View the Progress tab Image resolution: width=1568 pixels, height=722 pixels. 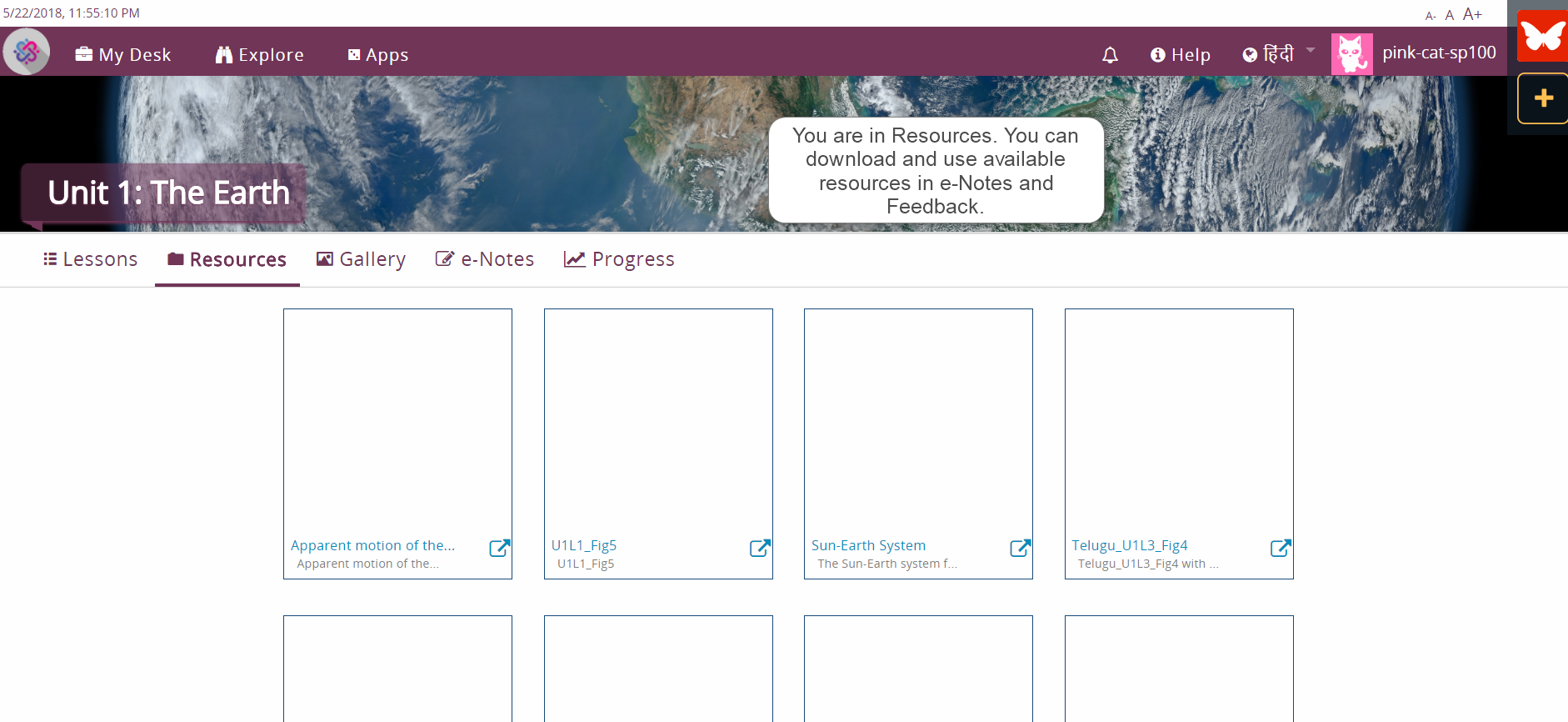point(619,259)
